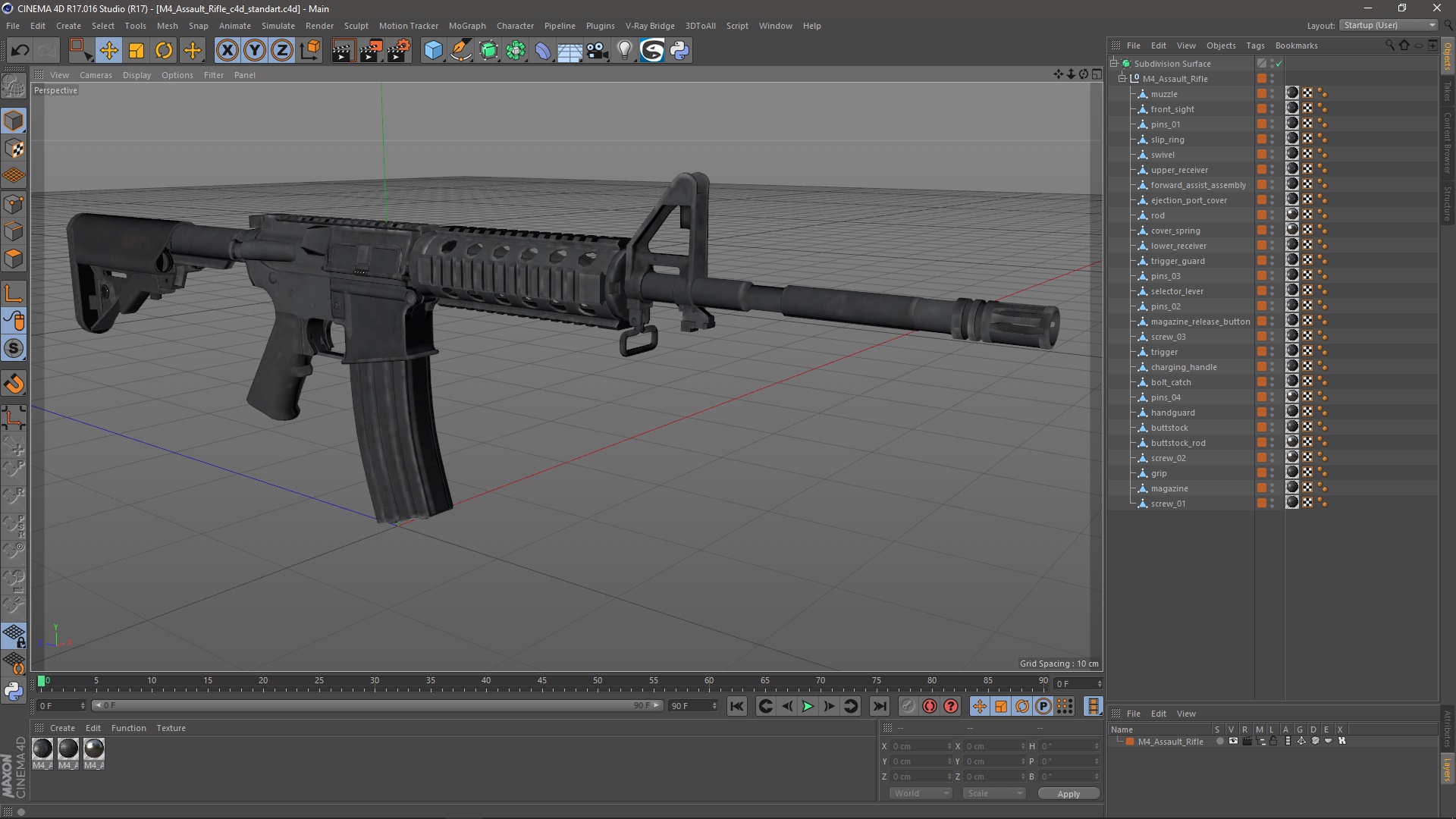Switch to Polygons mode
Image resolution: width=1456 pixels, height=819 pixels.
pyautogui.click(x=14, y=259)
